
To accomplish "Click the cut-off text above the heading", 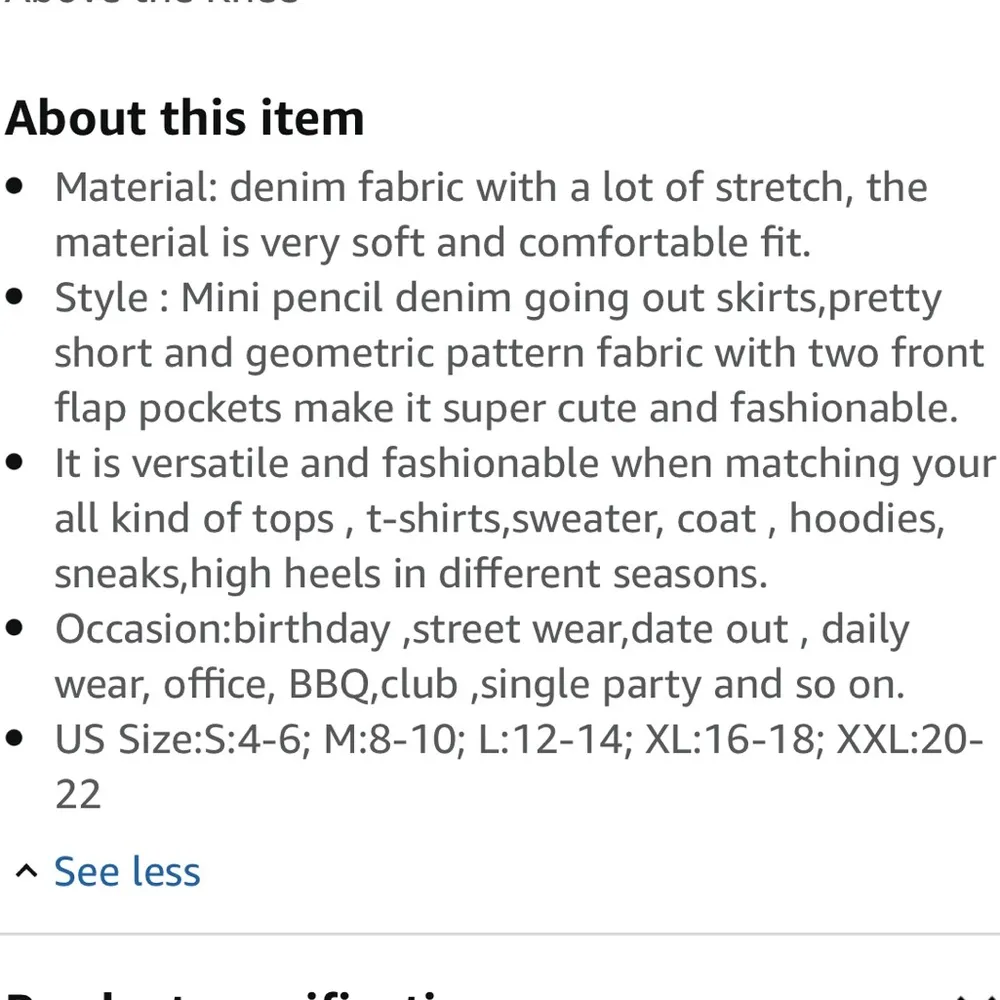I will point(150,3).
